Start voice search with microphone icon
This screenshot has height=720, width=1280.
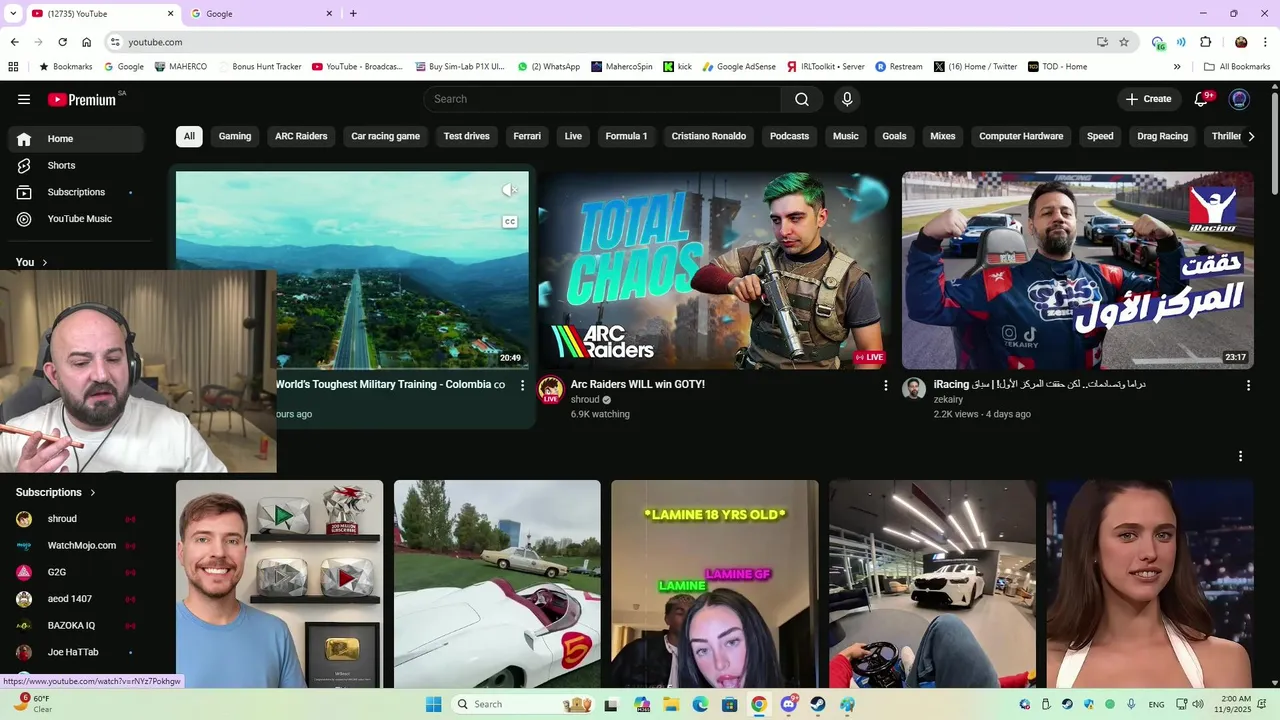847,99
